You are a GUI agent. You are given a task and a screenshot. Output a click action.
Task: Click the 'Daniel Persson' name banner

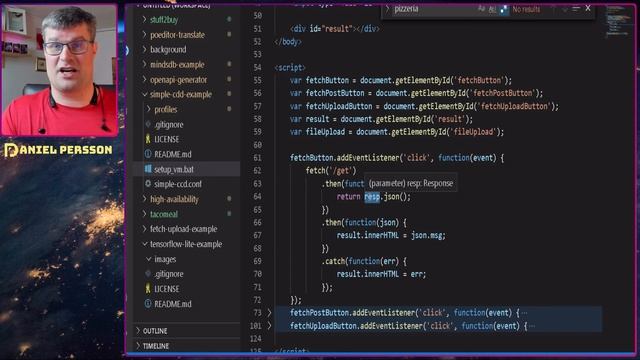(58, 150)
